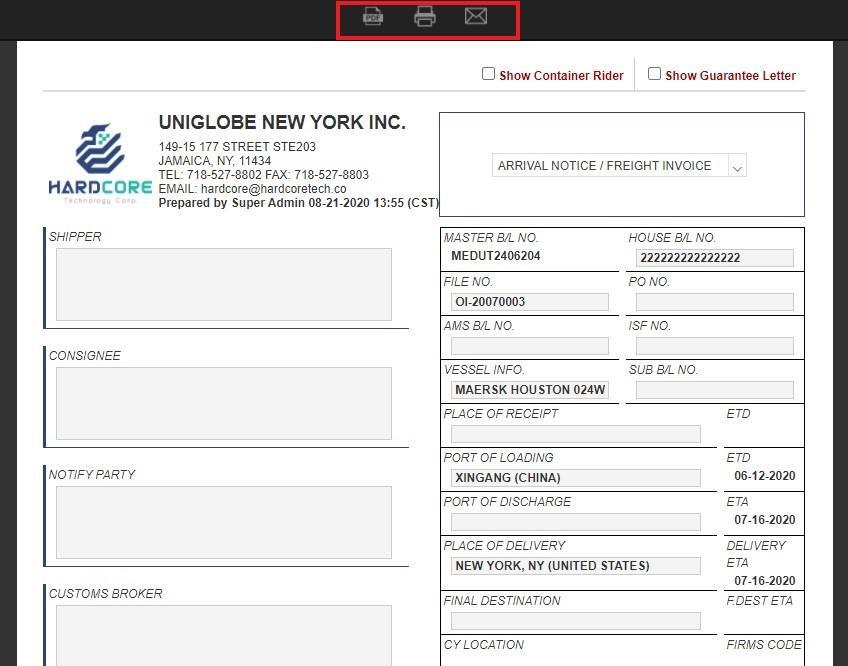This screenshot has width=848, height=666.
Task: Click the File No. field
Action: 529,302
